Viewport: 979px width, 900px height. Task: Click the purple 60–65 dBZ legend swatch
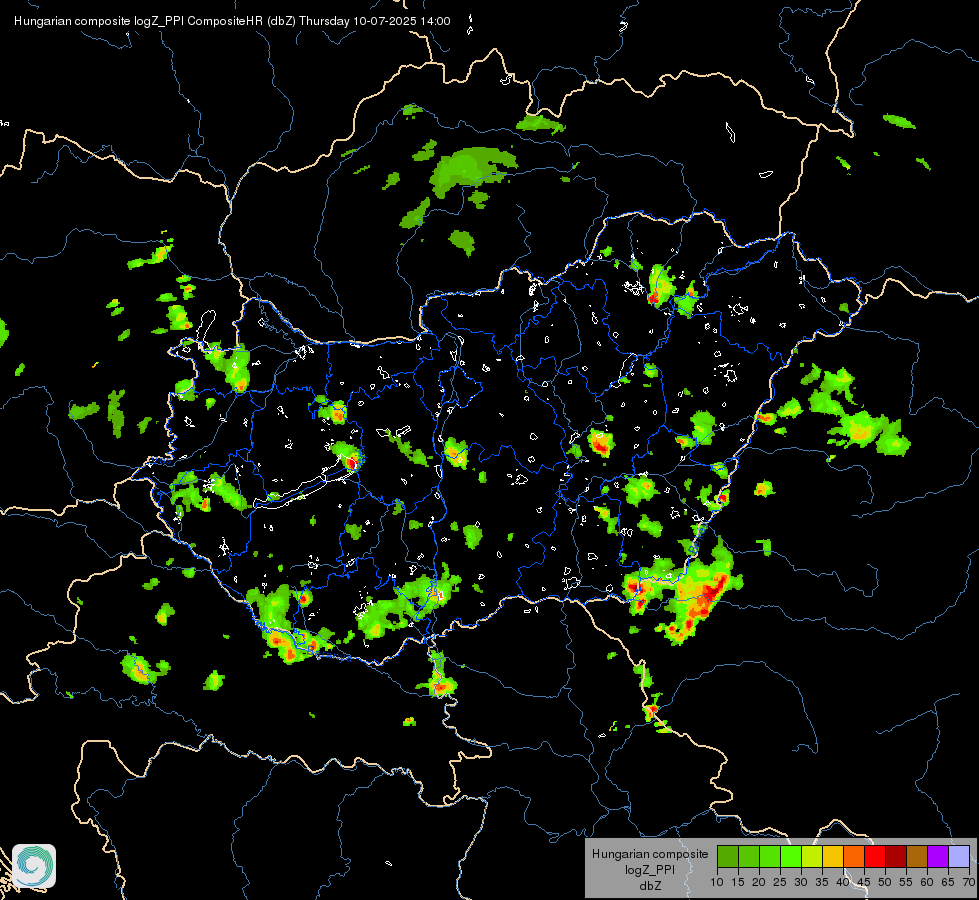(938, 856)
